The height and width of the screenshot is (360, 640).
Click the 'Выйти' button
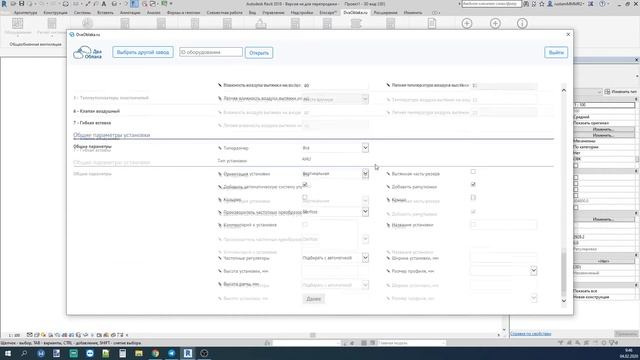[x=556, y=52]
